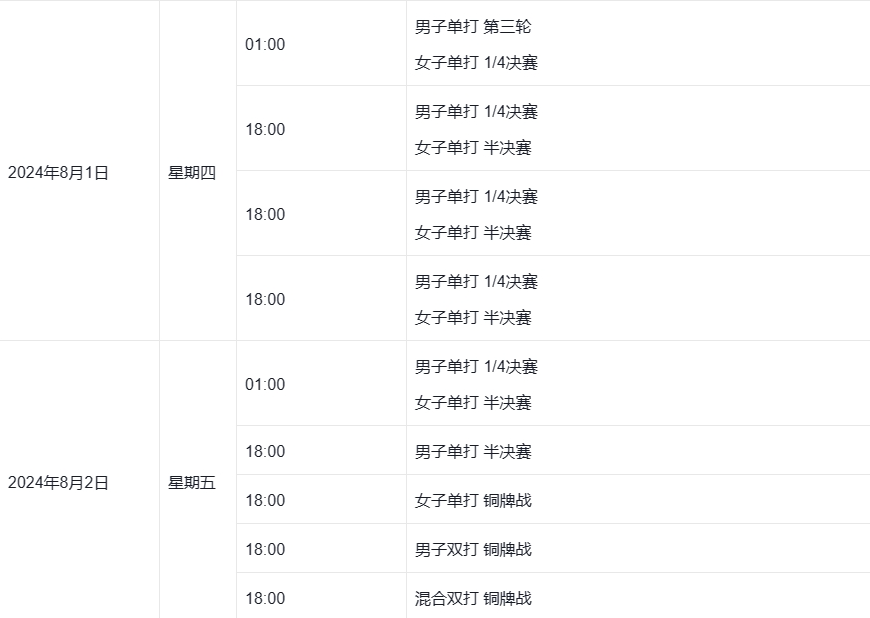Click the 2024年8月1日 date cell
Viewport: 870px width, 618px height.
pyautogui.click(x=58, y=172)
